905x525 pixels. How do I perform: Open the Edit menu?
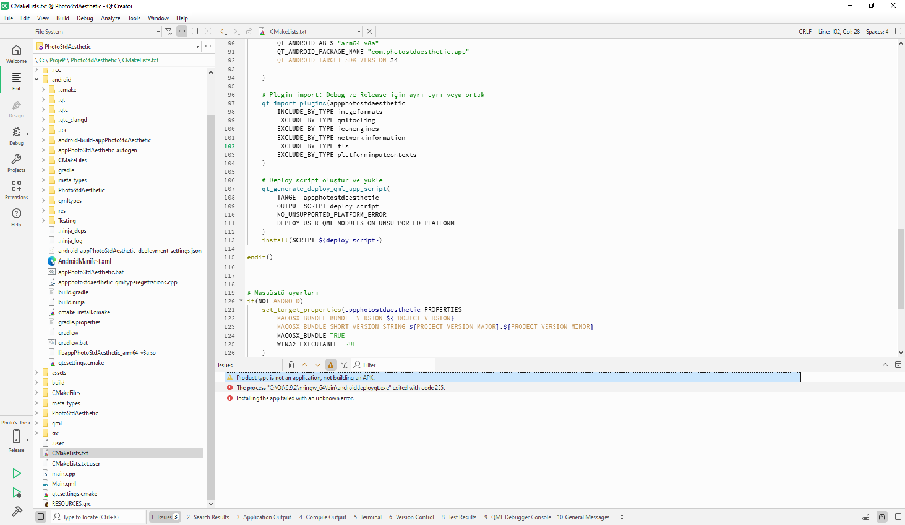[25, 18]
